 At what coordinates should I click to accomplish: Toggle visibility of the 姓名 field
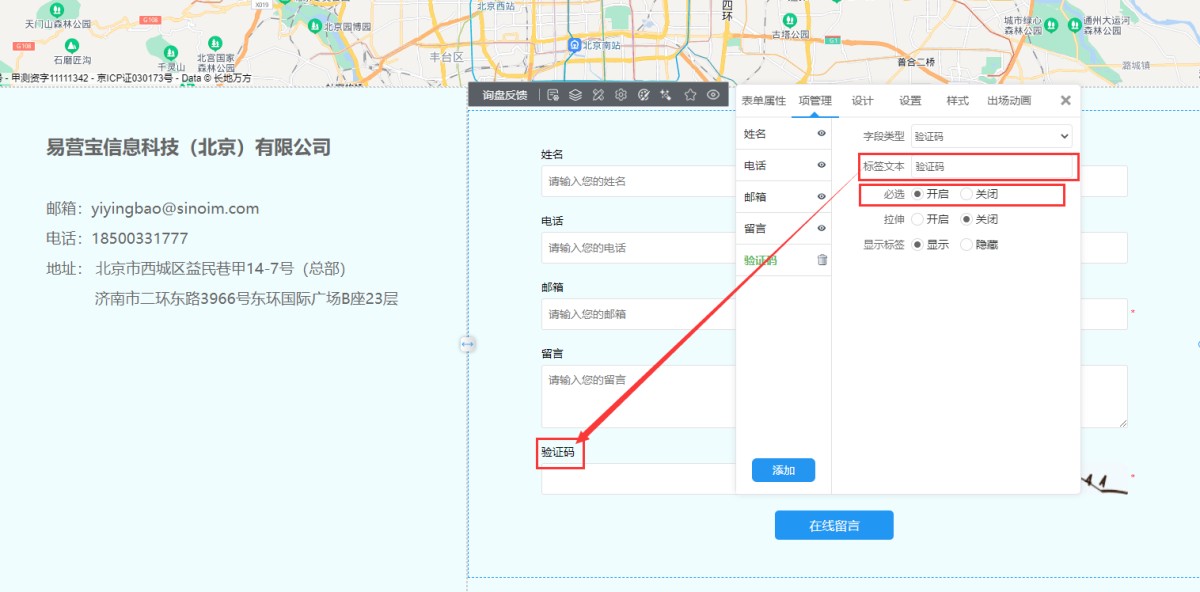[x=821, y=133]
